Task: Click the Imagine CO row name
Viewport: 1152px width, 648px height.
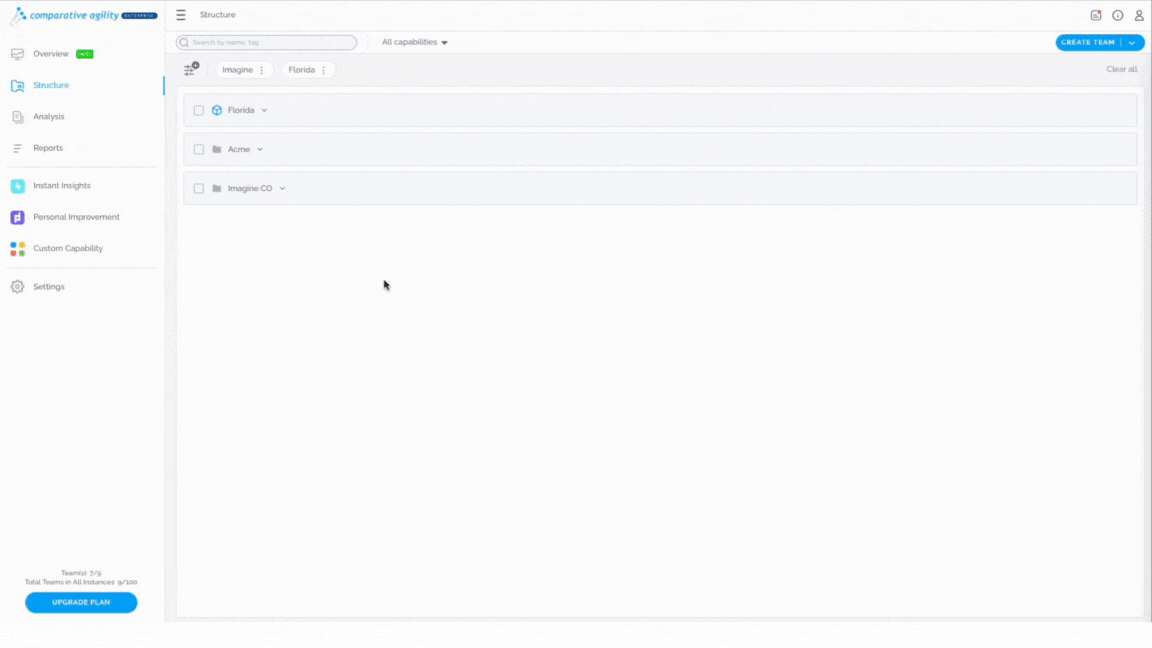Action: (x=250, y=188)
